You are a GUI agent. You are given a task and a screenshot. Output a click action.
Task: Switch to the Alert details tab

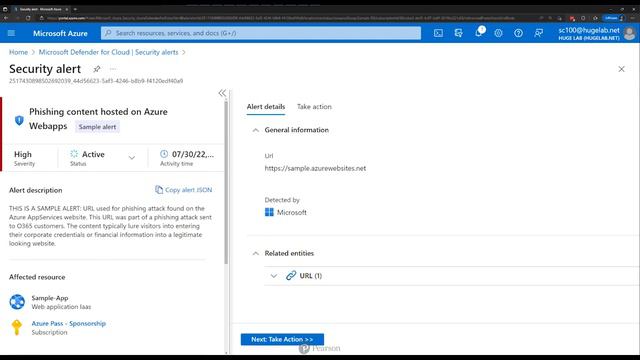266,107
